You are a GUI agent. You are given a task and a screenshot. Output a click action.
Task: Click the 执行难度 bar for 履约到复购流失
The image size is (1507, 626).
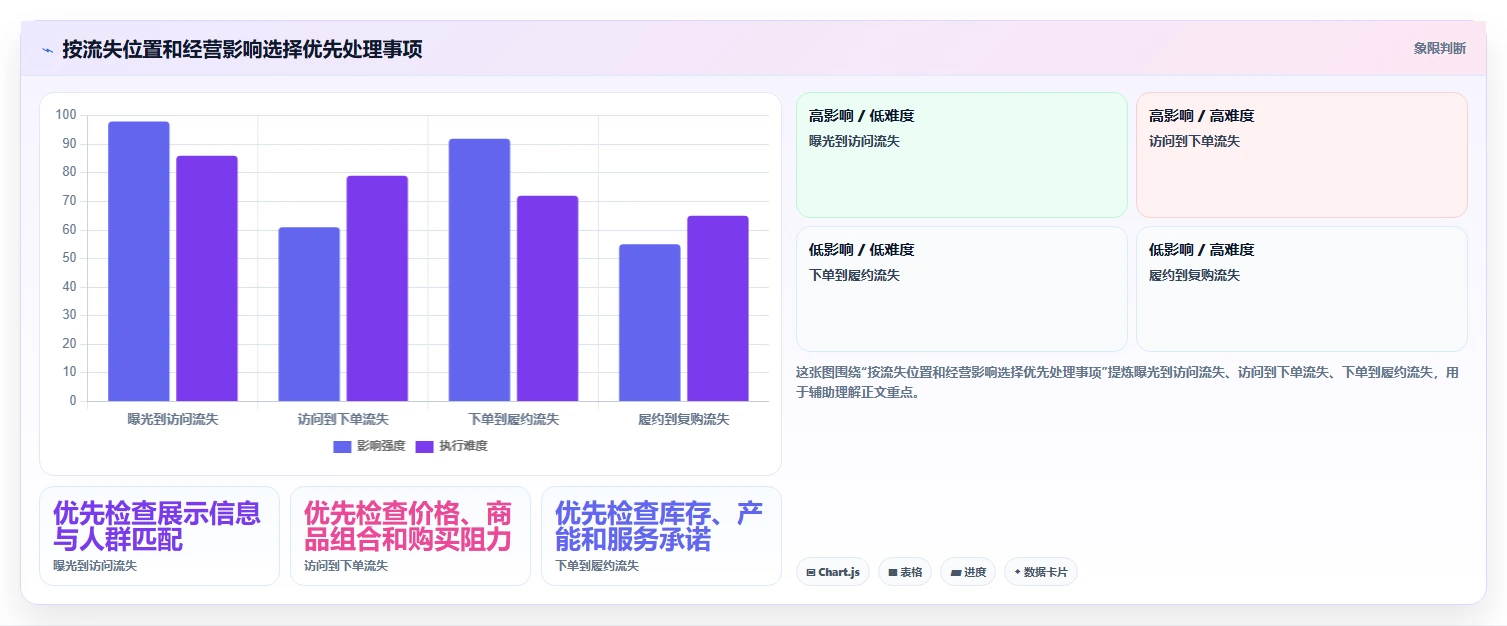point(718,308)
